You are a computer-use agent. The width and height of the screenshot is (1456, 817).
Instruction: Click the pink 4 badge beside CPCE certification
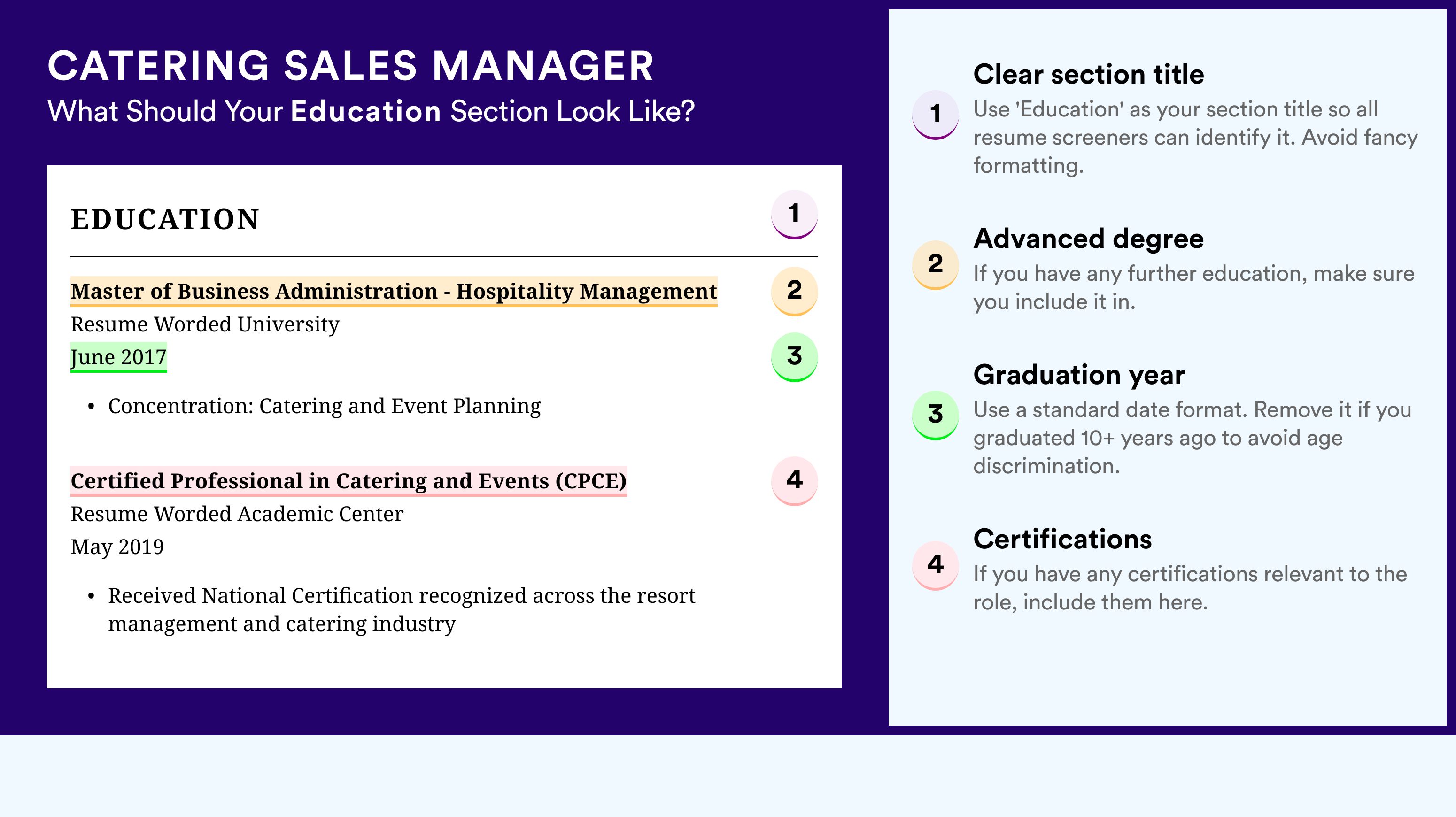794,480
